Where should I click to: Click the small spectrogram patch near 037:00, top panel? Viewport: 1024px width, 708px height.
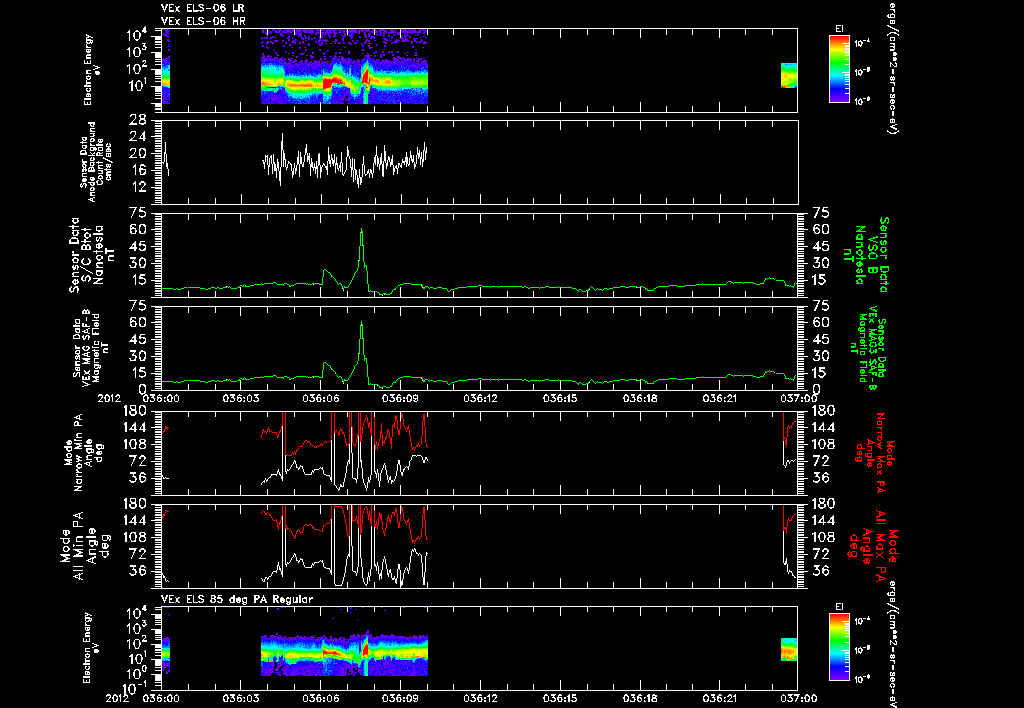(x=789, y=75)
